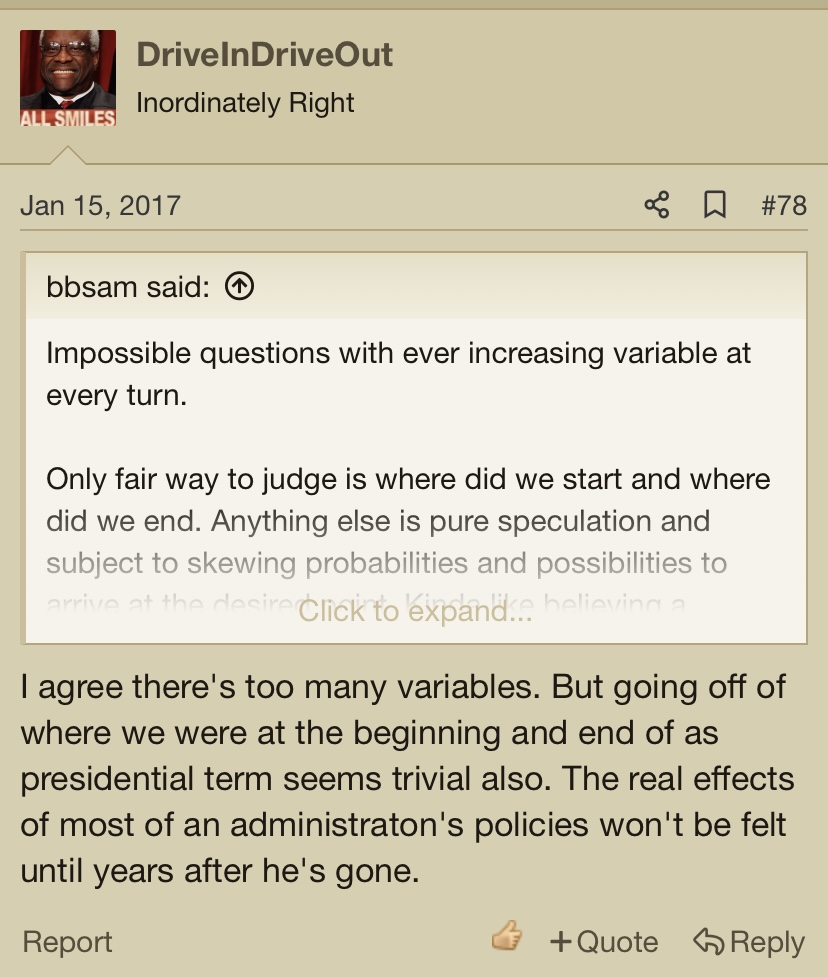The image size is (828, 977).
Task: Like the post with the thumbs-up icon
Action: 507,936
